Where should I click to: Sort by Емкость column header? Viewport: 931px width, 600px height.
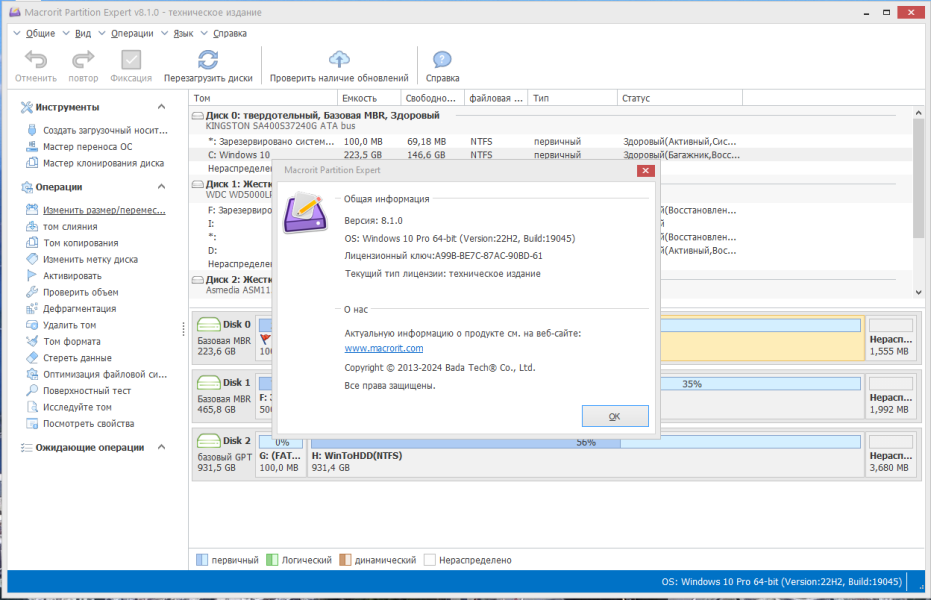coord(369,98)
